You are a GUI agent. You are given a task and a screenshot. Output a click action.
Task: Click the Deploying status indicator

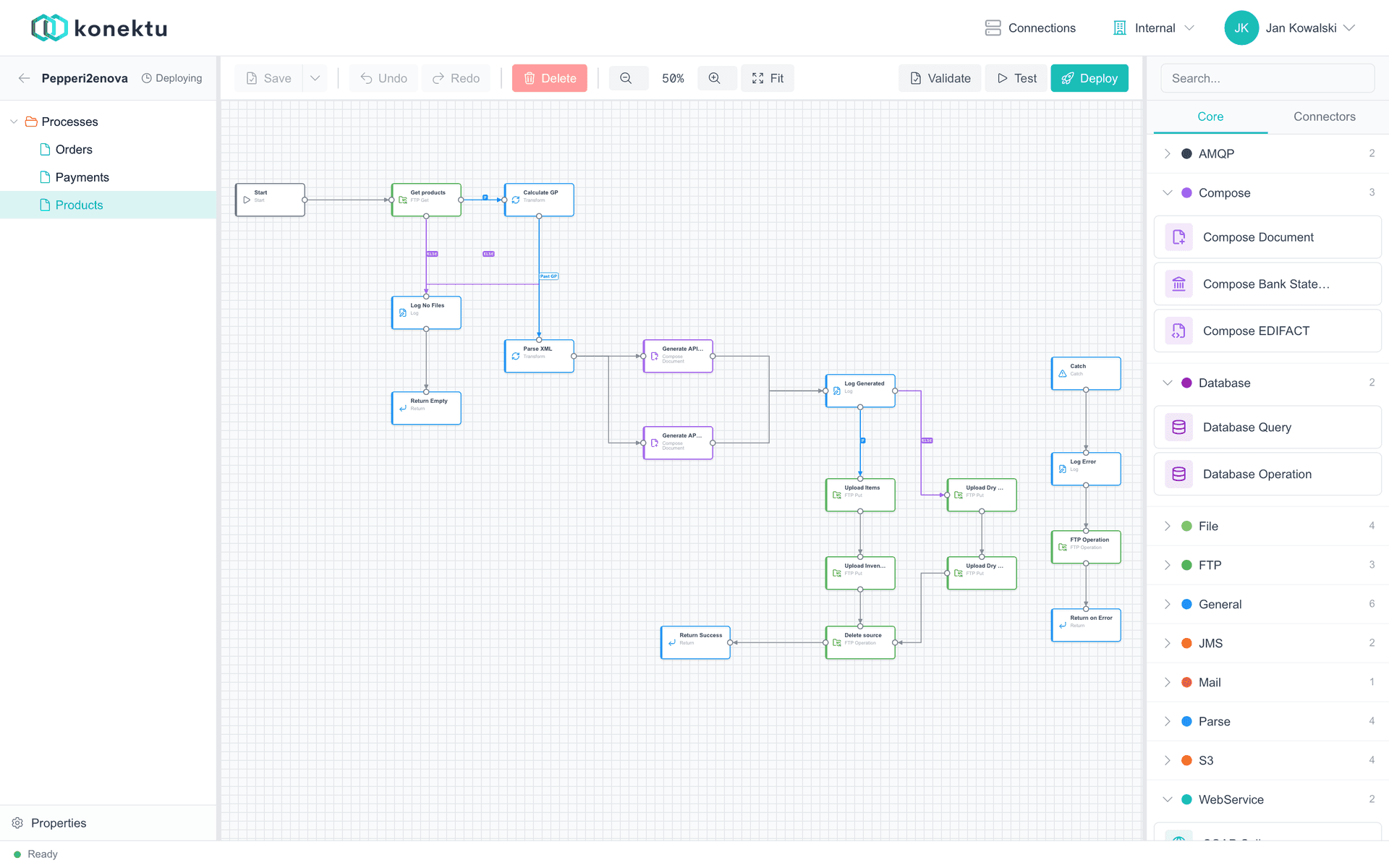[172, 77]
